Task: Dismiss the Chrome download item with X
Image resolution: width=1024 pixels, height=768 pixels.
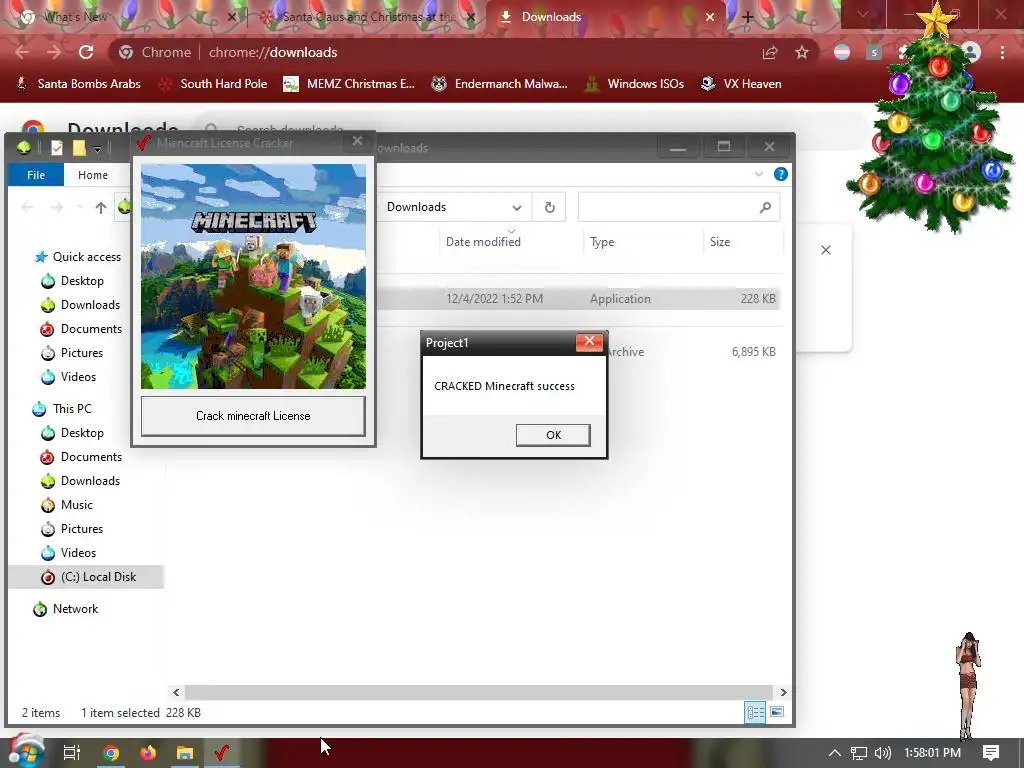Action: point(826,250)
